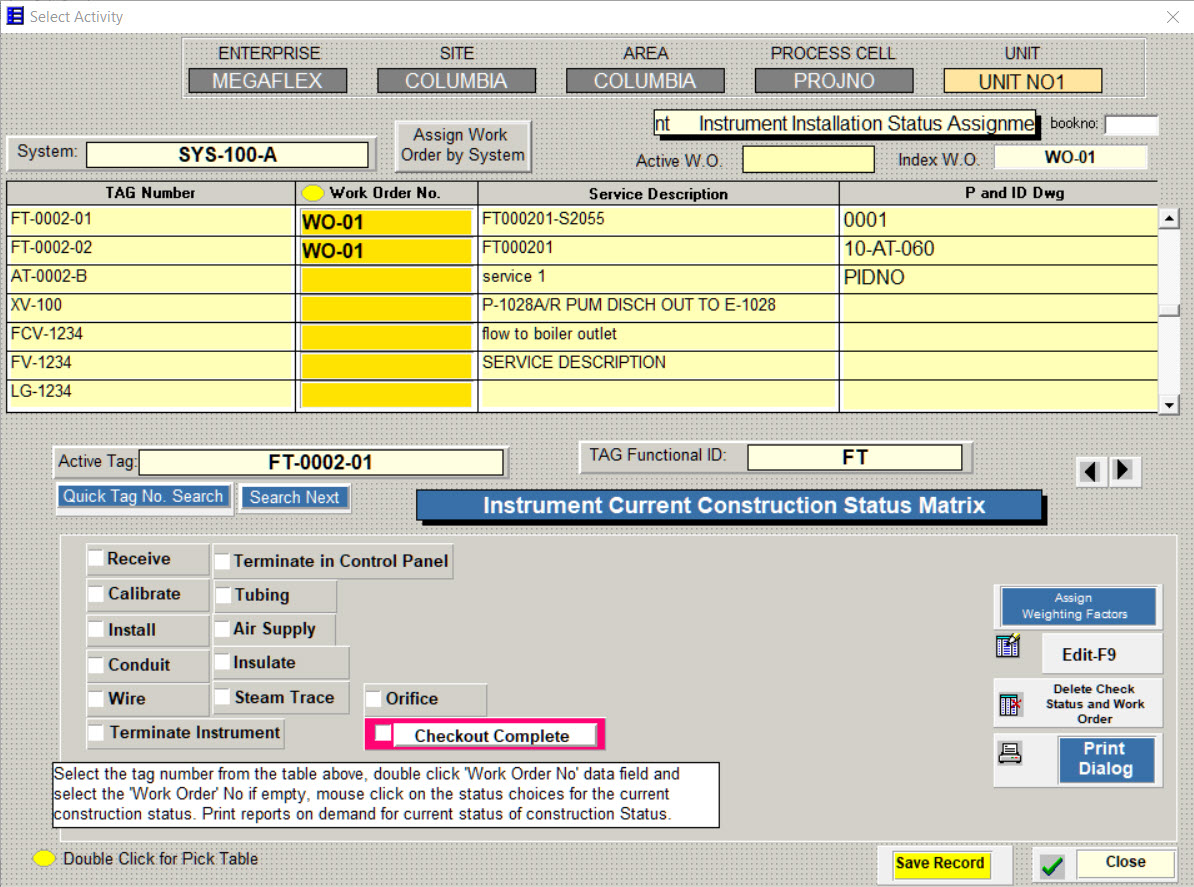Screen dimensions: 1194x887
Task: Click the edit icon beside Edit-F9
Action: (x=1010, y=647)
